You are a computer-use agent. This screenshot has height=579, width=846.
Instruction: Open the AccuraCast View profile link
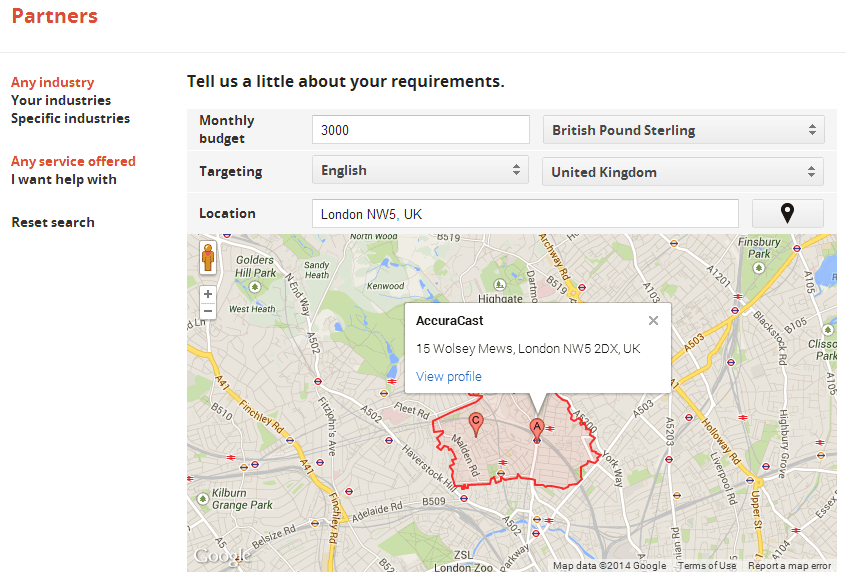tap(449, 376)
